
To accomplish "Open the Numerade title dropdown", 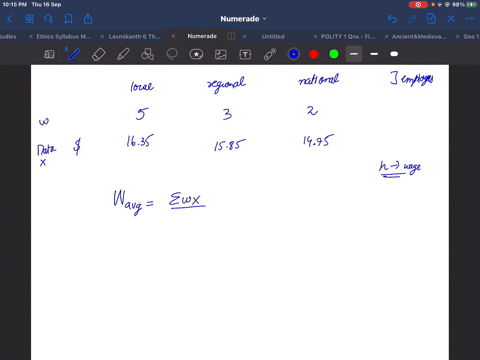I will (x=243, y=19).
